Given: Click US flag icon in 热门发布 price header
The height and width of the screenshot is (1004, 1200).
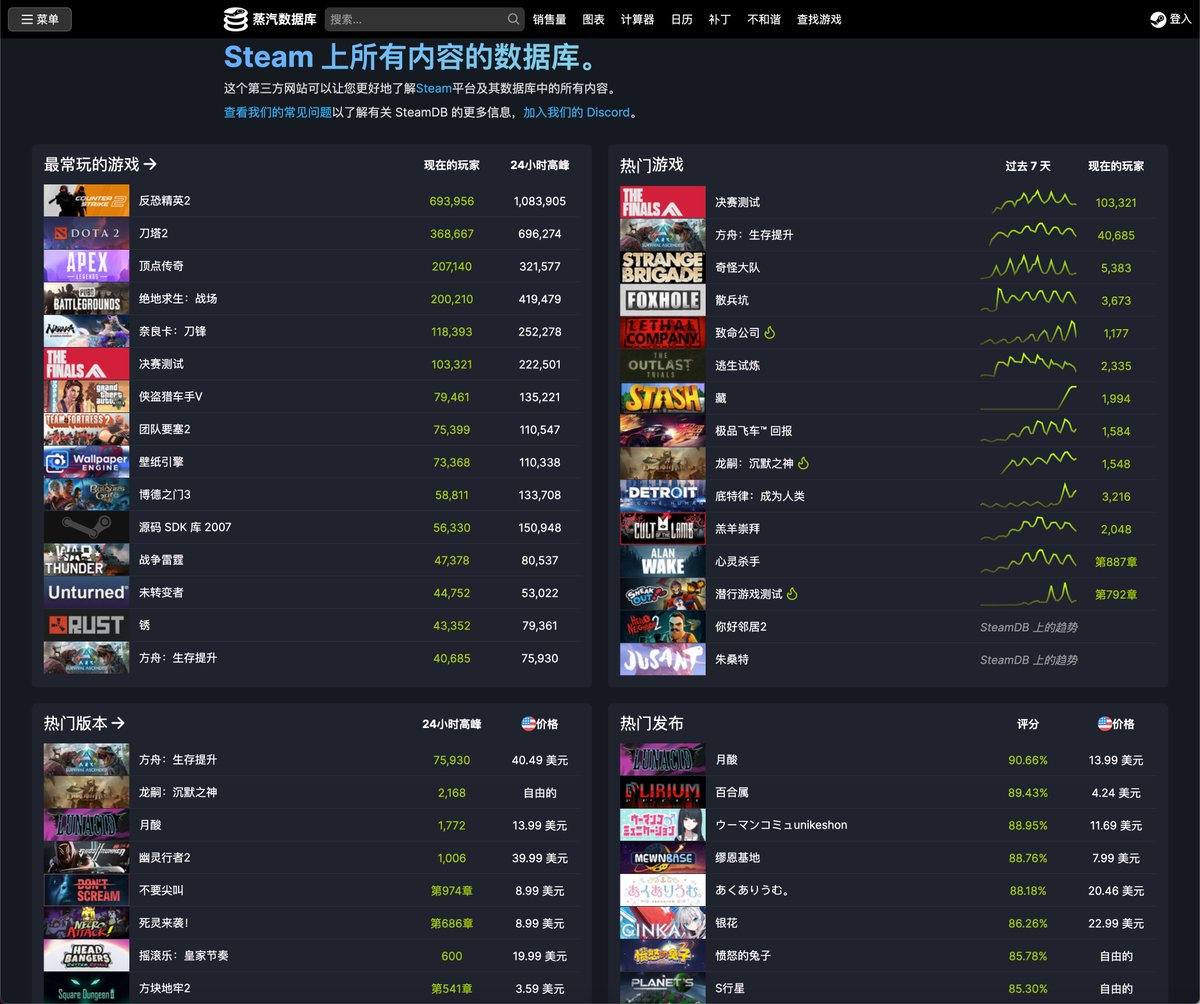Looking at the screenshot, I should coord(1104,723).
